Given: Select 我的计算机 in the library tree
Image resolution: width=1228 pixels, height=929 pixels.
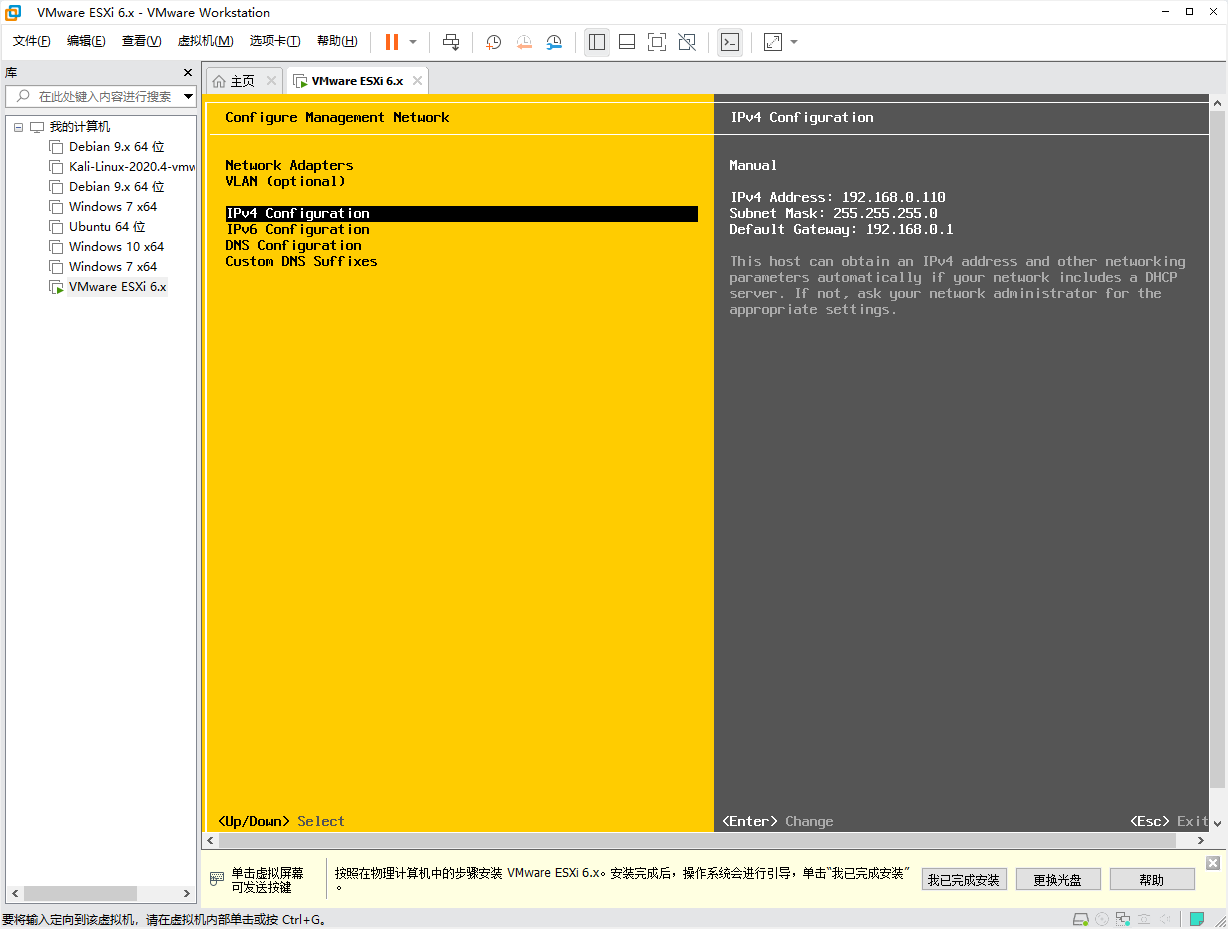Looking at the screenshot, I should coord(79,127).
